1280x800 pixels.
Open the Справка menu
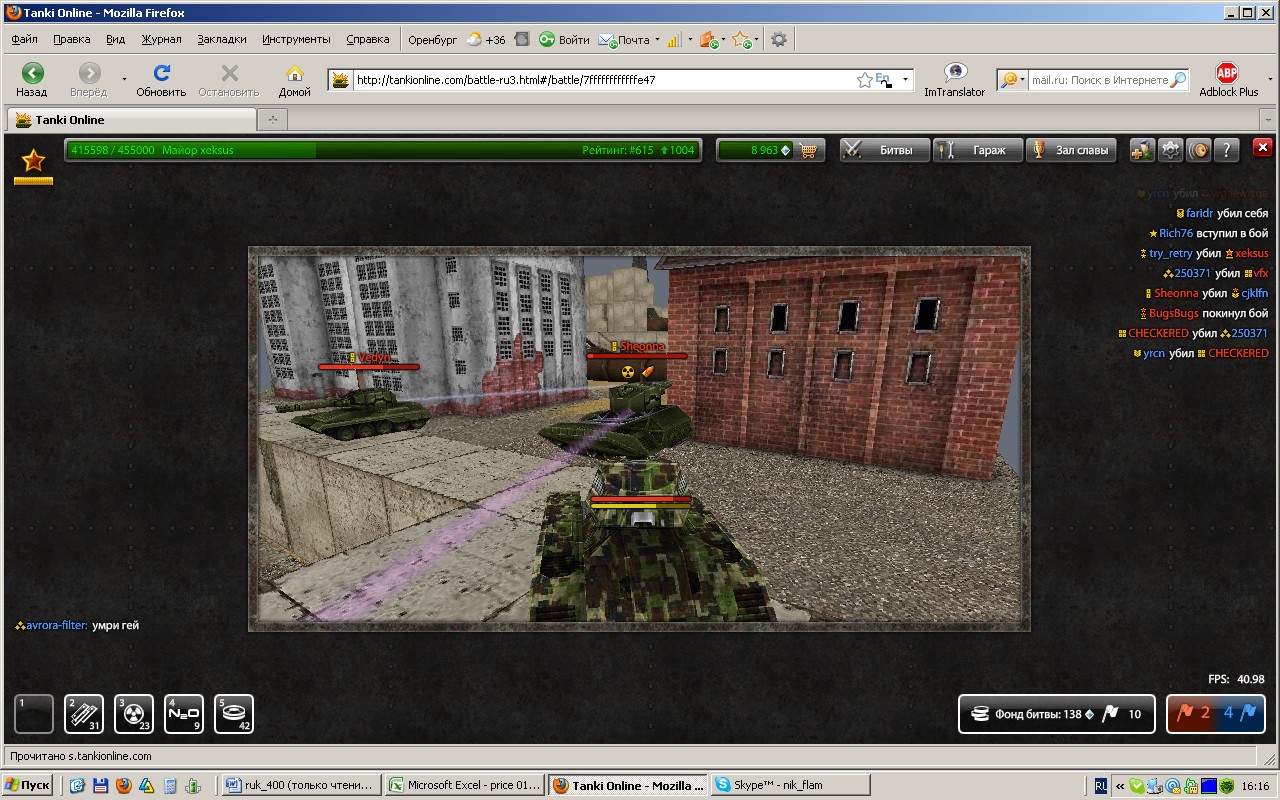tap(368, 40)
